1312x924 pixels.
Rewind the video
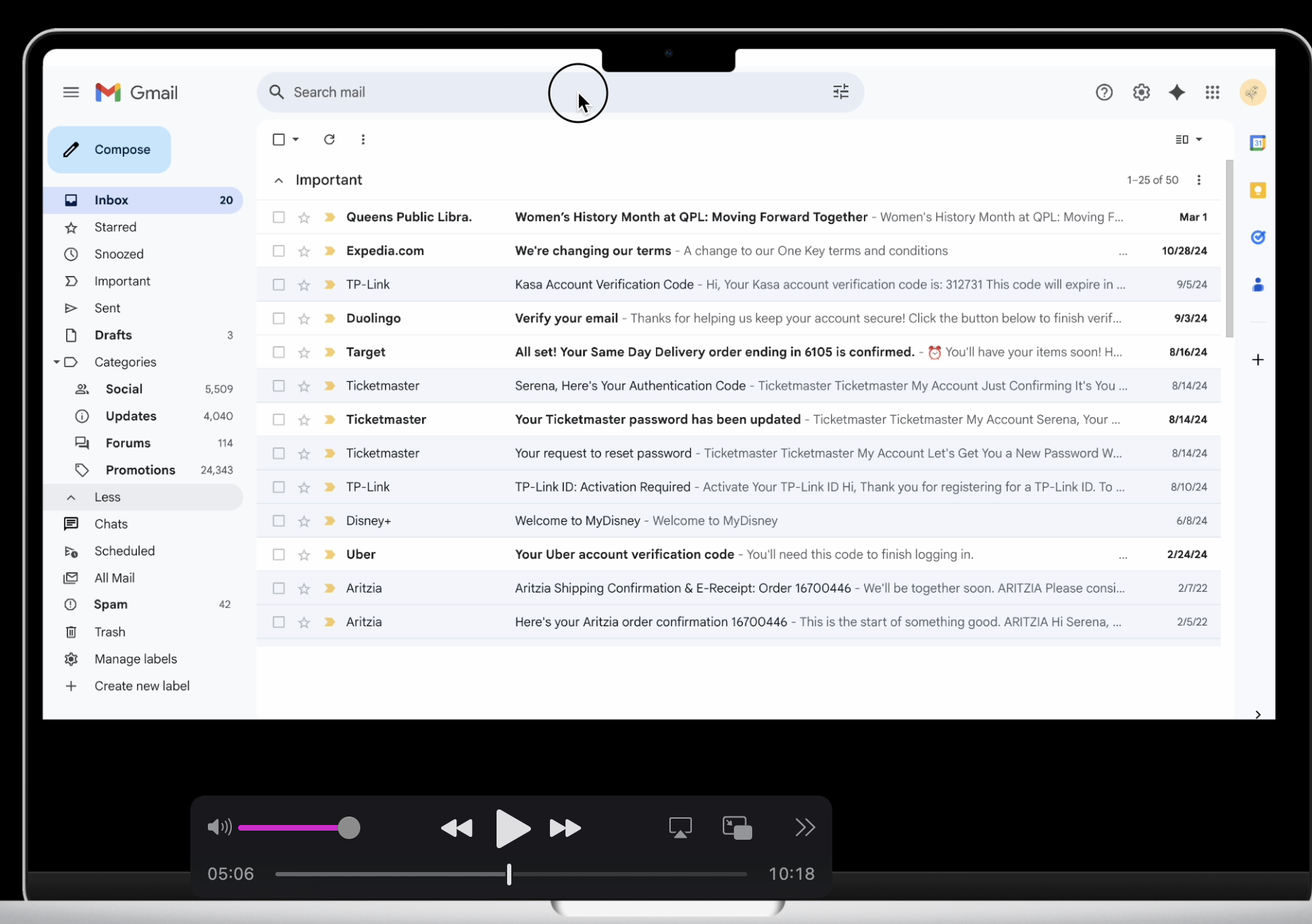coord(457,829)
